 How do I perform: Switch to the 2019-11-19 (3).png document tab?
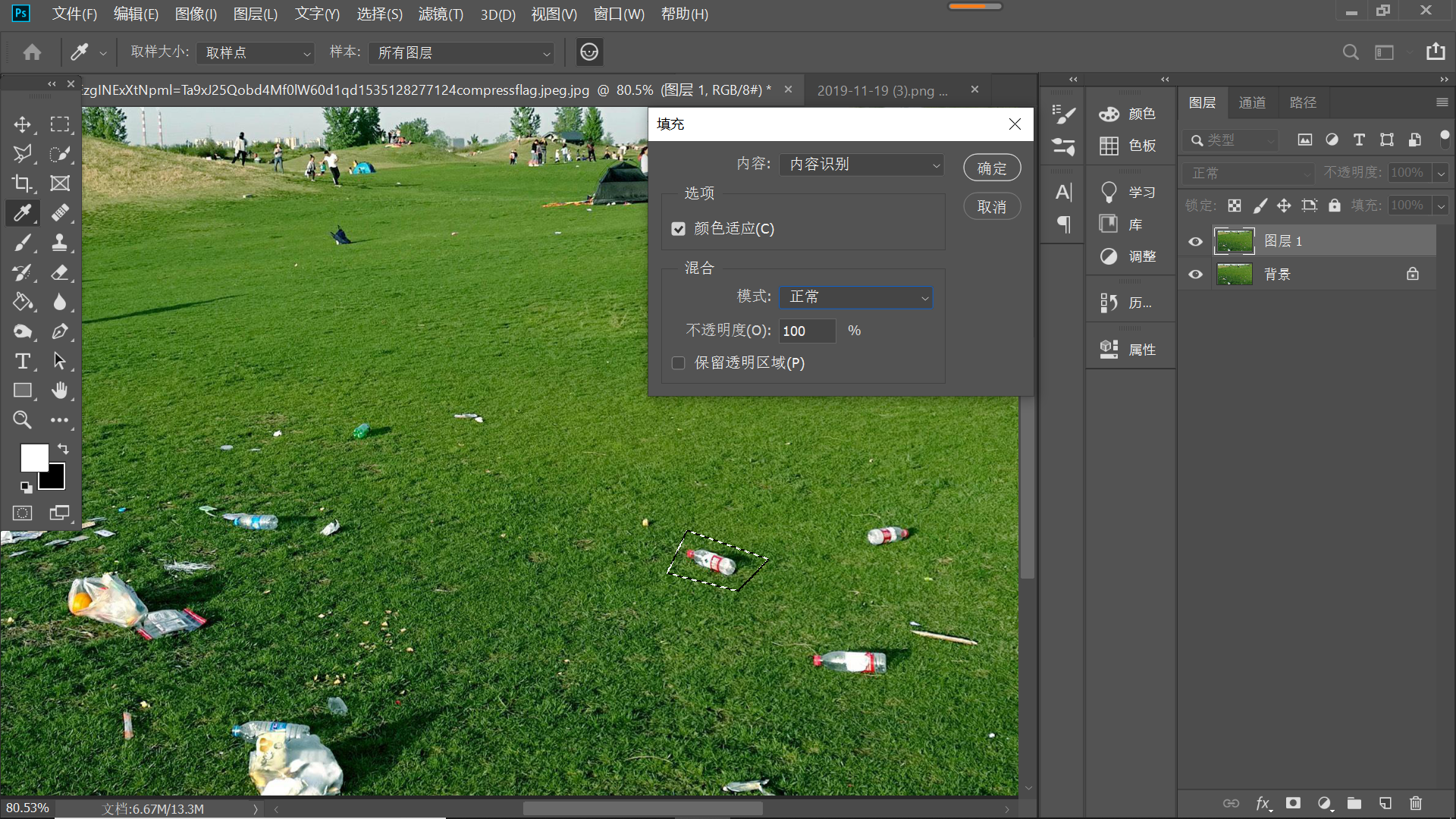882,90
